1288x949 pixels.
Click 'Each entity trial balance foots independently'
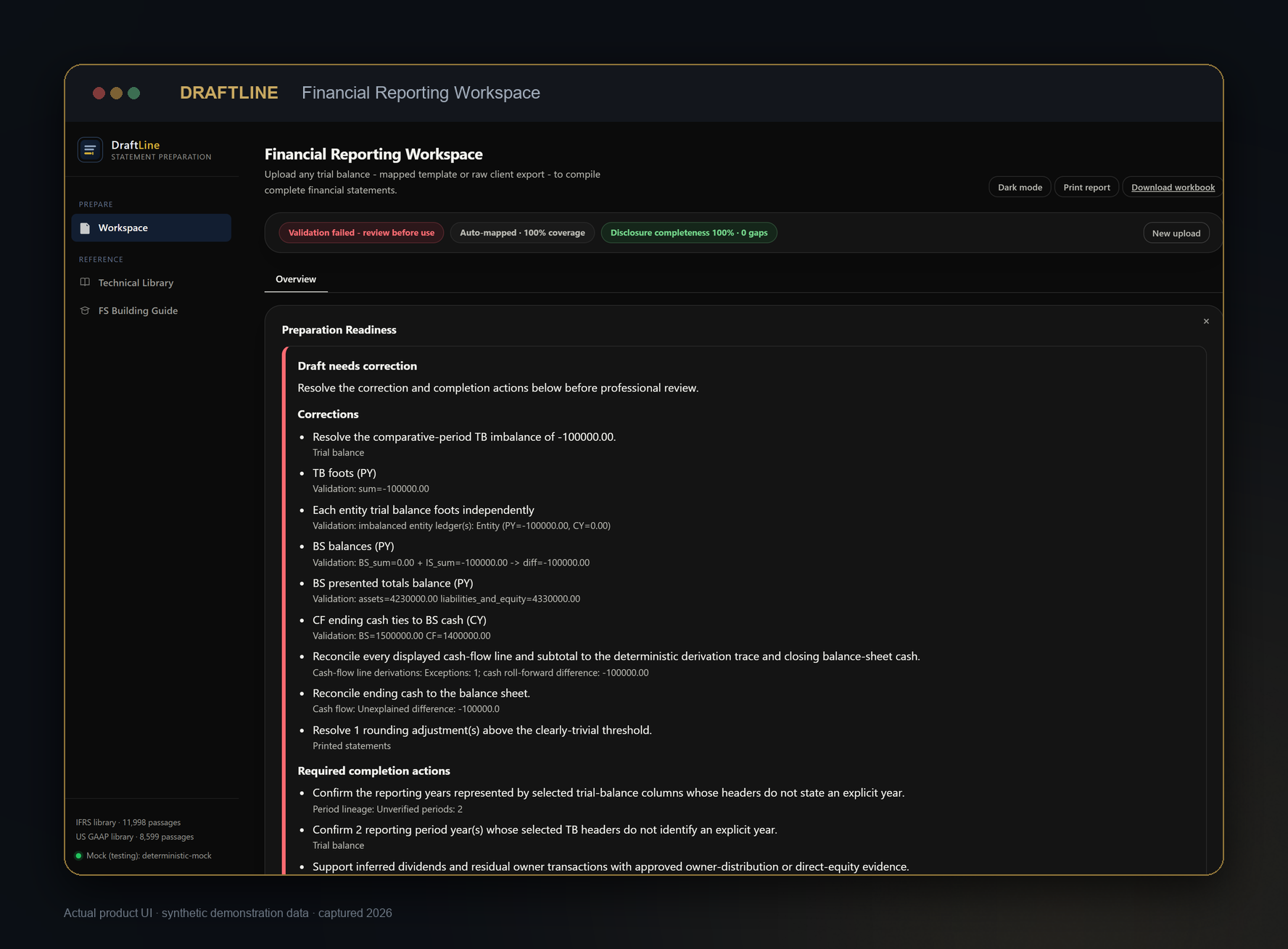tap(424, 510)
